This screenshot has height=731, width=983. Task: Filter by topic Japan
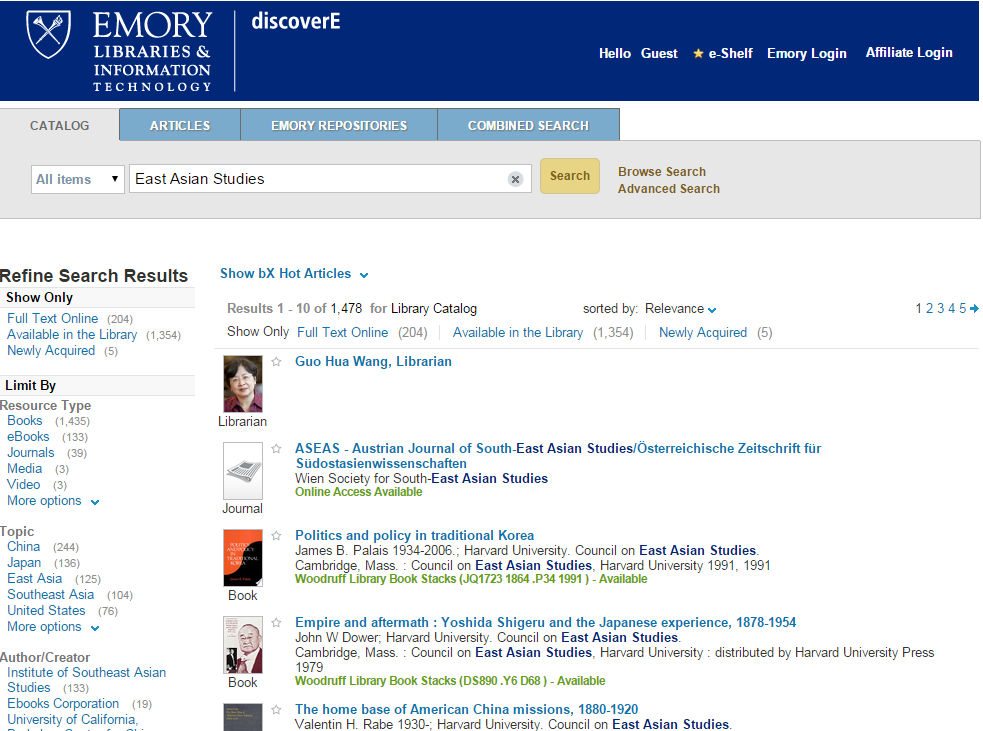click(x=24, y=563)
